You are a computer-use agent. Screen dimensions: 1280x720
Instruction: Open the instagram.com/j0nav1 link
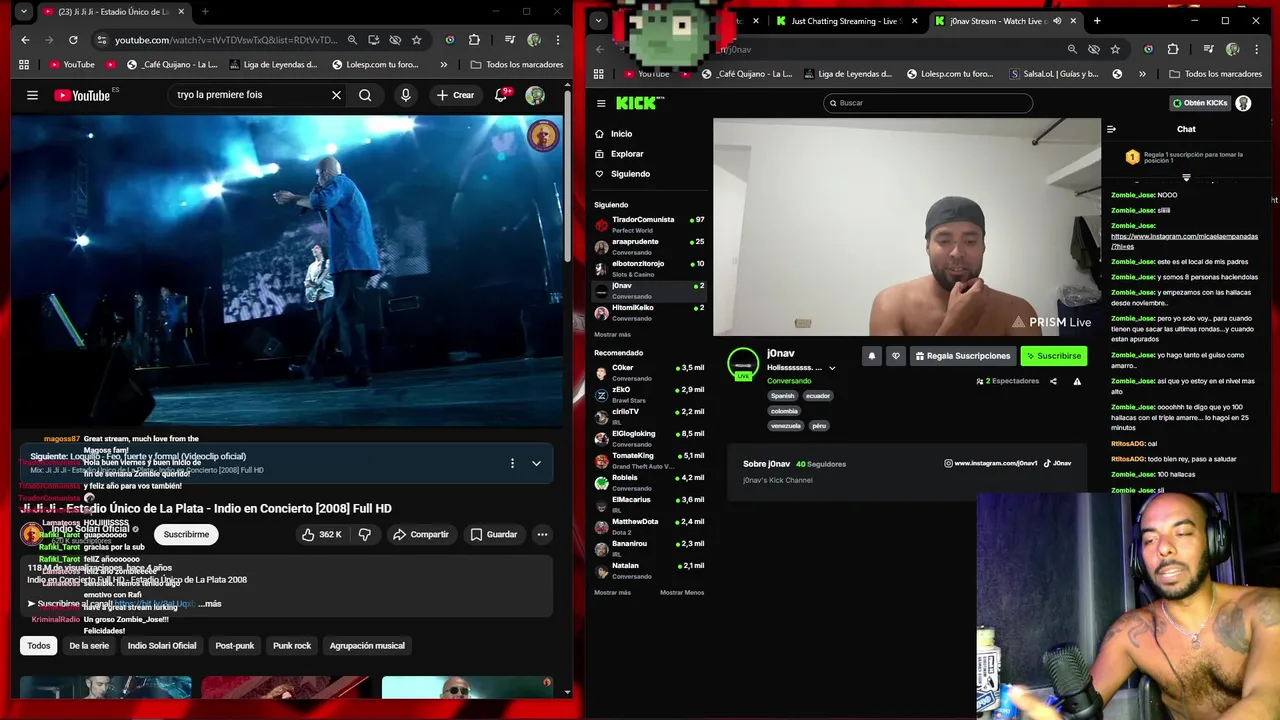991,463
